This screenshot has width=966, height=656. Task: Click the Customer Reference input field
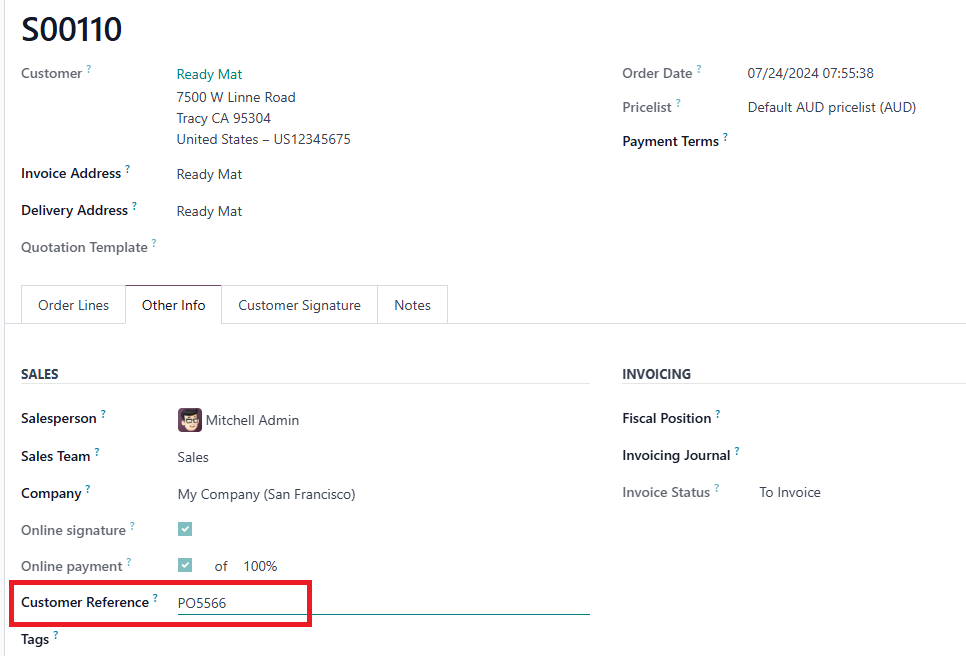click(x=380, y=603)
